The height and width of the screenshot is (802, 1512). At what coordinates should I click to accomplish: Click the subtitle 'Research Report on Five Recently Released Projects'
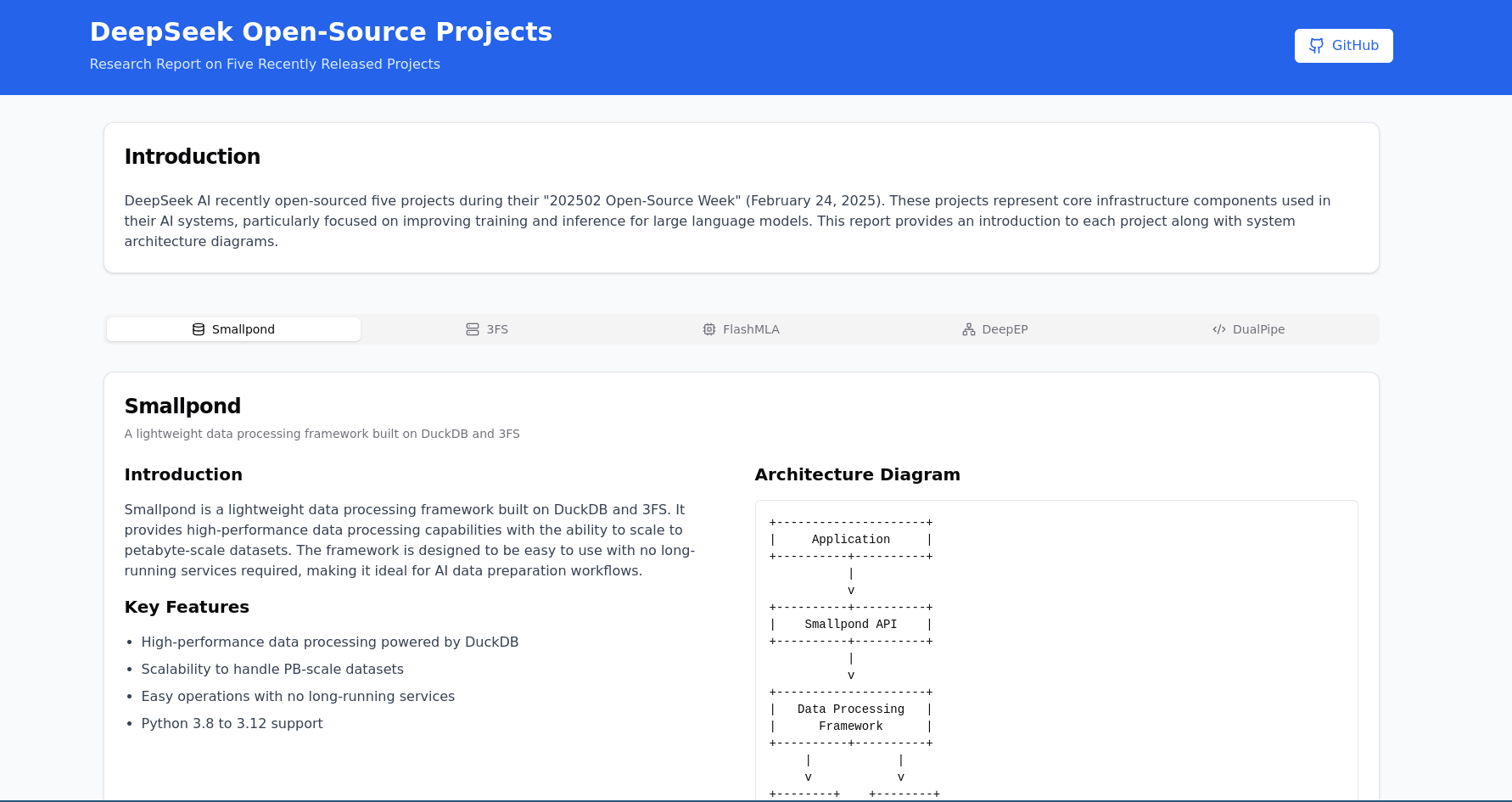coord(265,64)
